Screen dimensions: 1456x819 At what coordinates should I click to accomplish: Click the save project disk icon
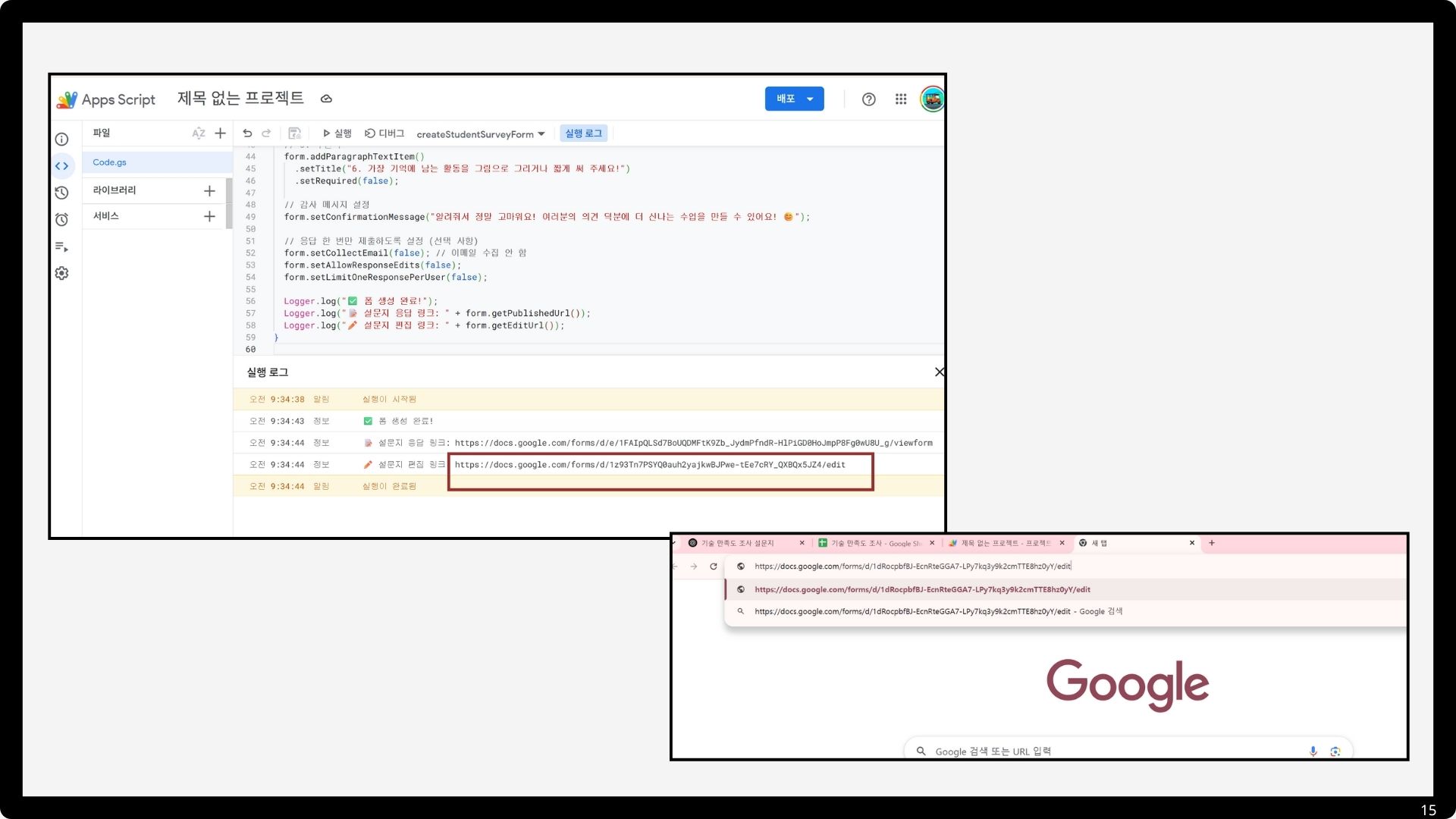pyautogui.click(x=295, y=133)
